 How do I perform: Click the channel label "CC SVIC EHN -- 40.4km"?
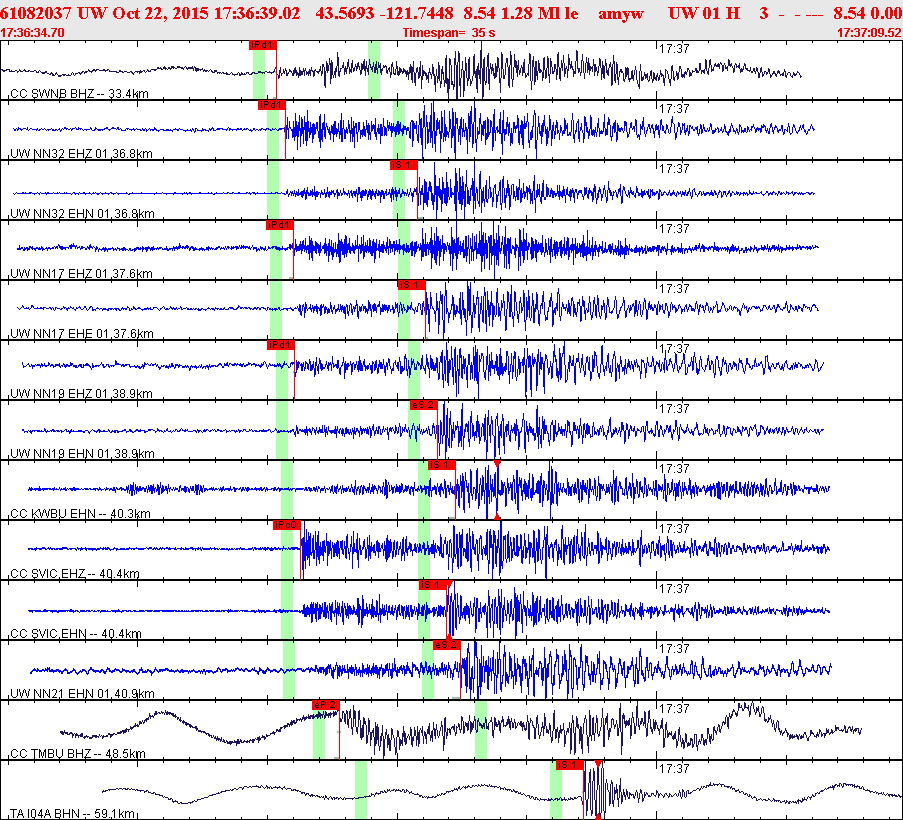coord(76,633)
